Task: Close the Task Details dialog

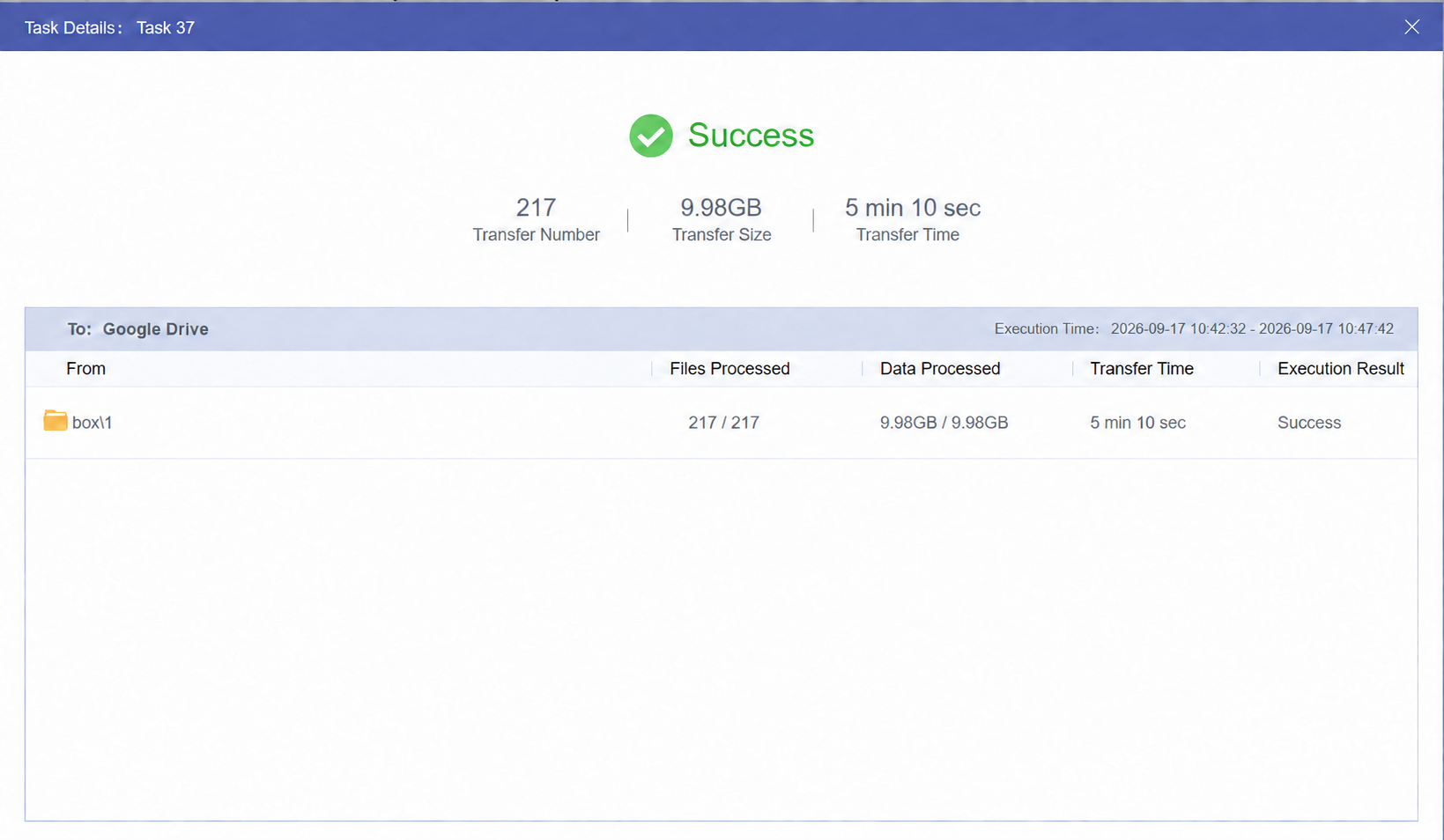Action: click(x=1411, y=27)
